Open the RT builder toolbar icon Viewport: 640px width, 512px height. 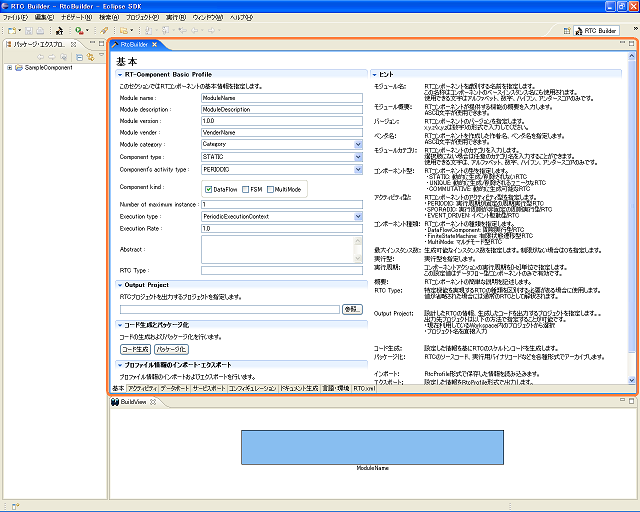60,31
